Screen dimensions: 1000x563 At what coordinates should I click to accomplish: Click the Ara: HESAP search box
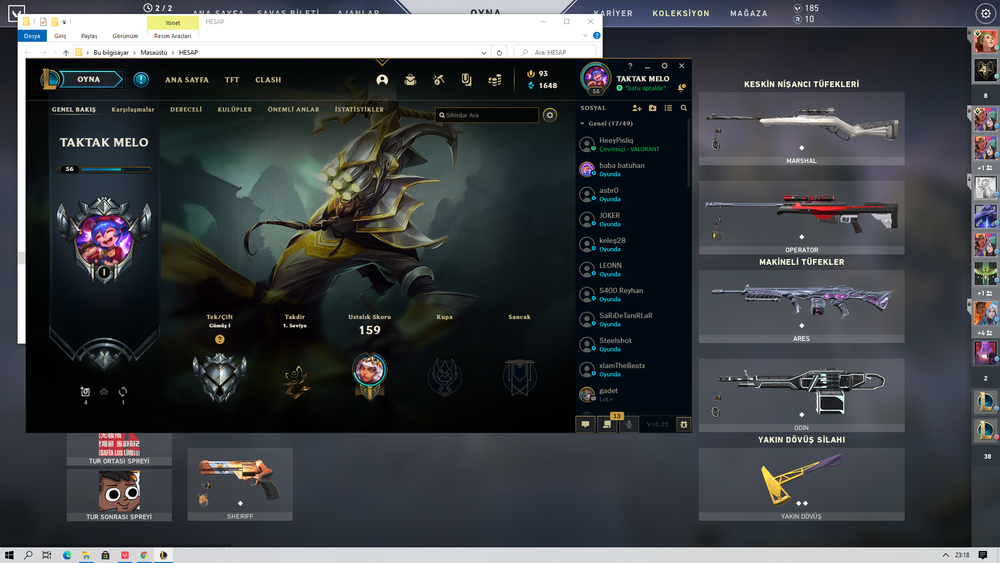click(x=555, y=52)
